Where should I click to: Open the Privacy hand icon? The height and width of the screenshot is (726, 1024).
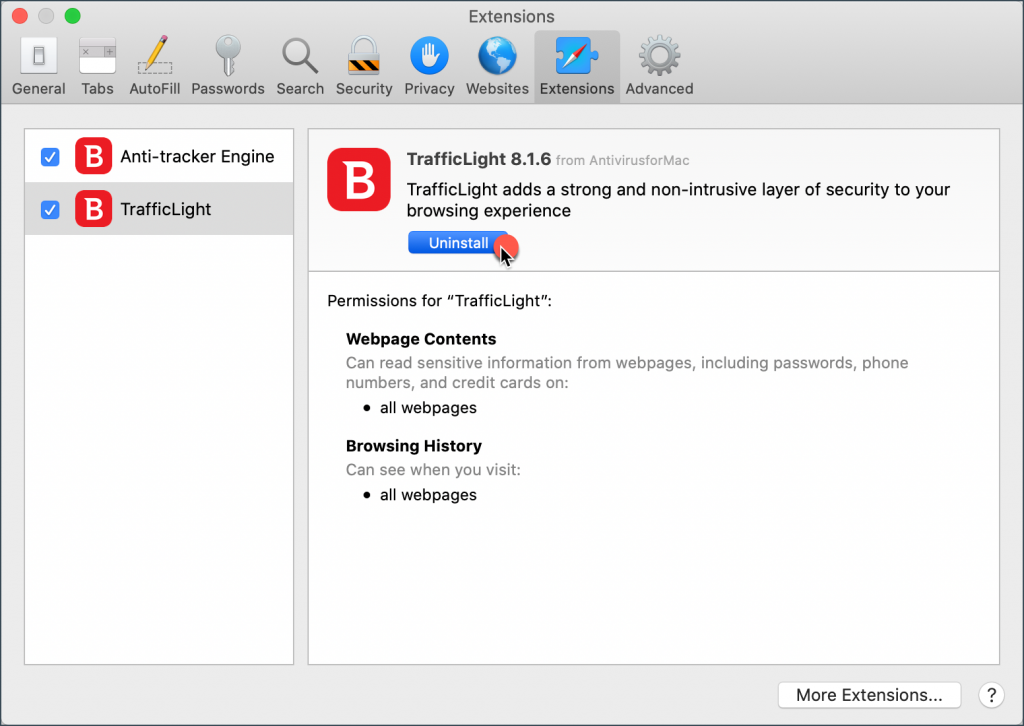pyautogui.click(x=429, y=56)
